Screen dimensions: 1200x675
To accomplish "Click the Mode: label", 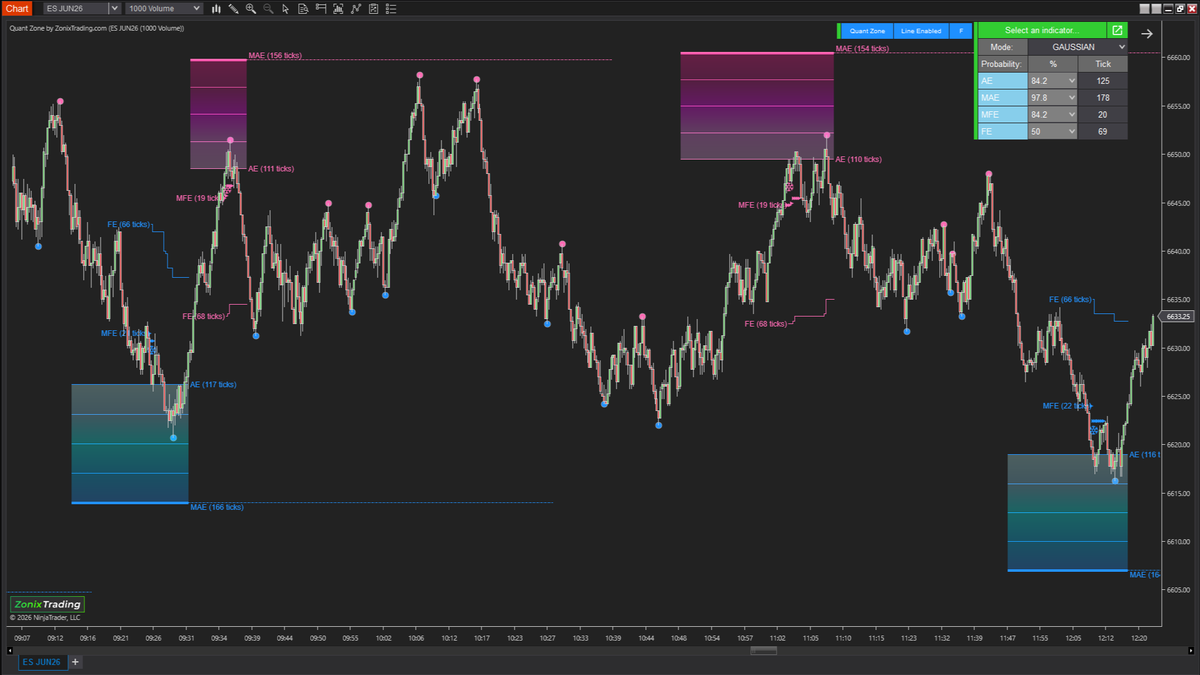I will pos(1003,47).
